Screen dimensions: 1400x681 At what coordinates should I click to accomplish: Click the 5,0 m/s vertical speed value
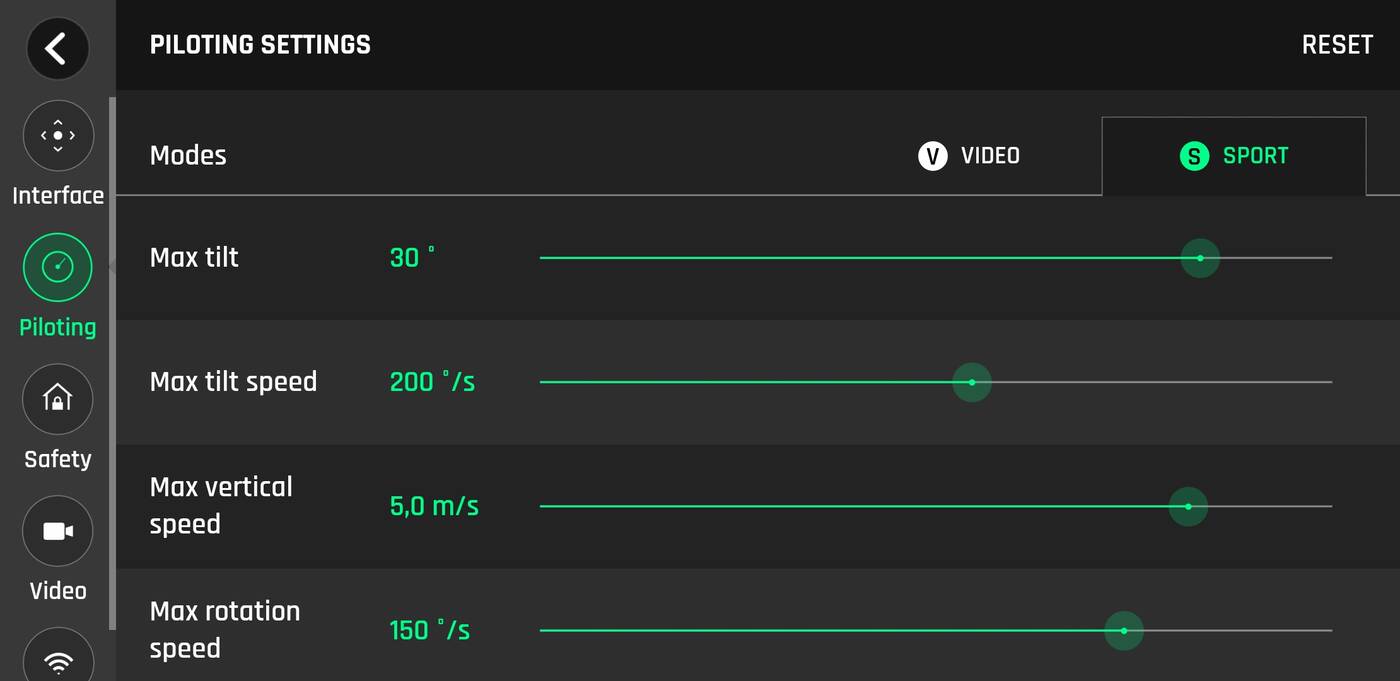click(x=434, y=506)
